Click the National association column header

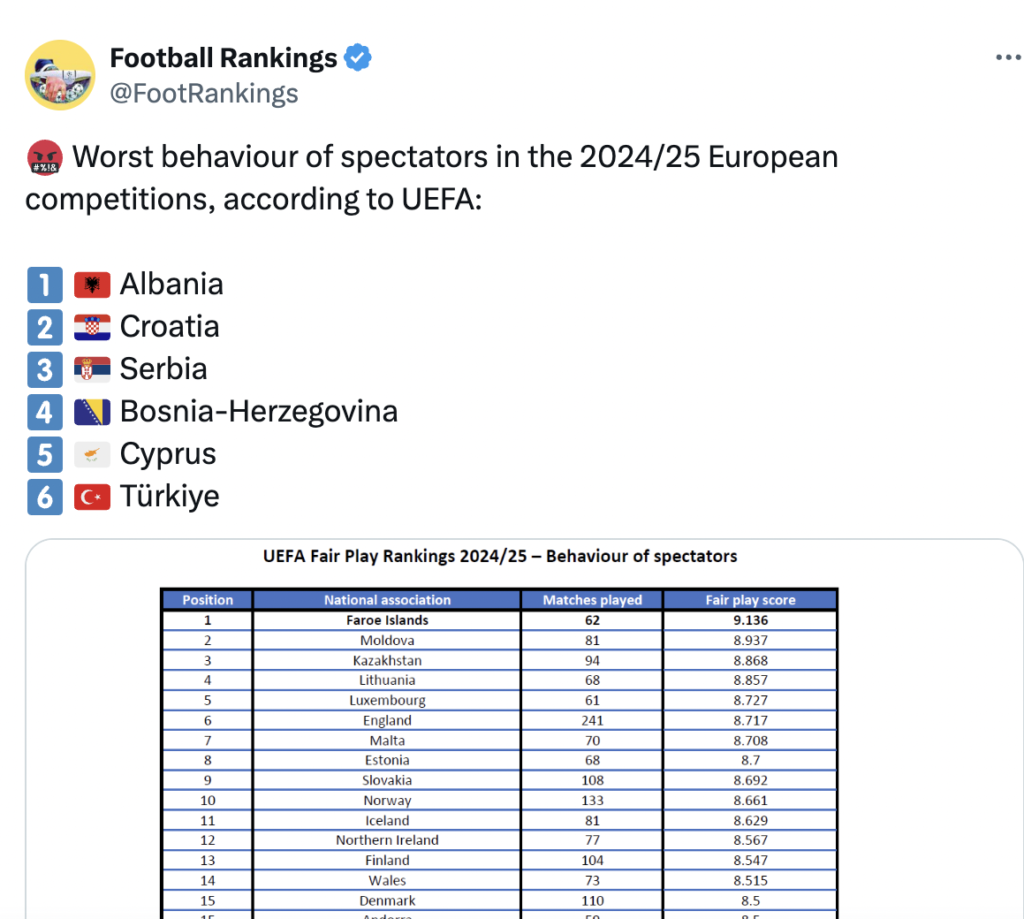pyautogui.click(x=387, y=600)
